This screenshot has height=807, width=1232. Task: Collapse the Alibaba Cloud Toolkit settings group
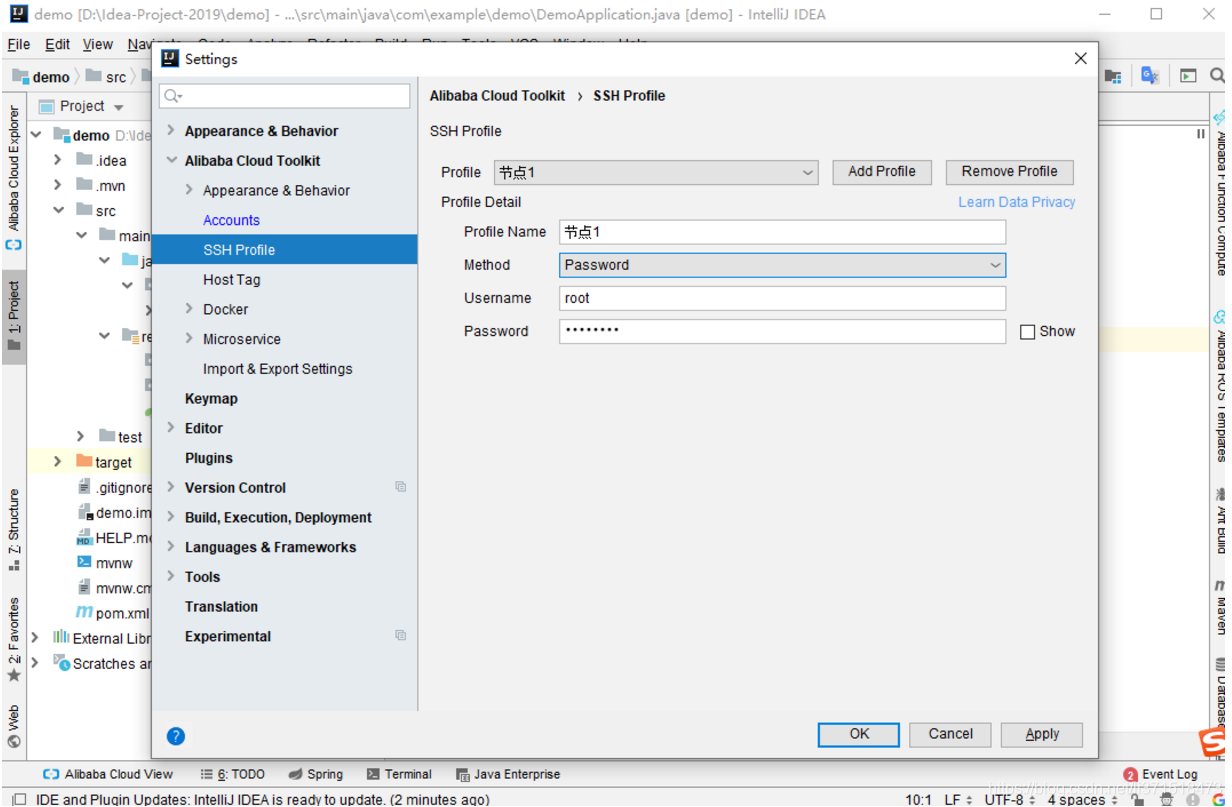pos(171,160)
